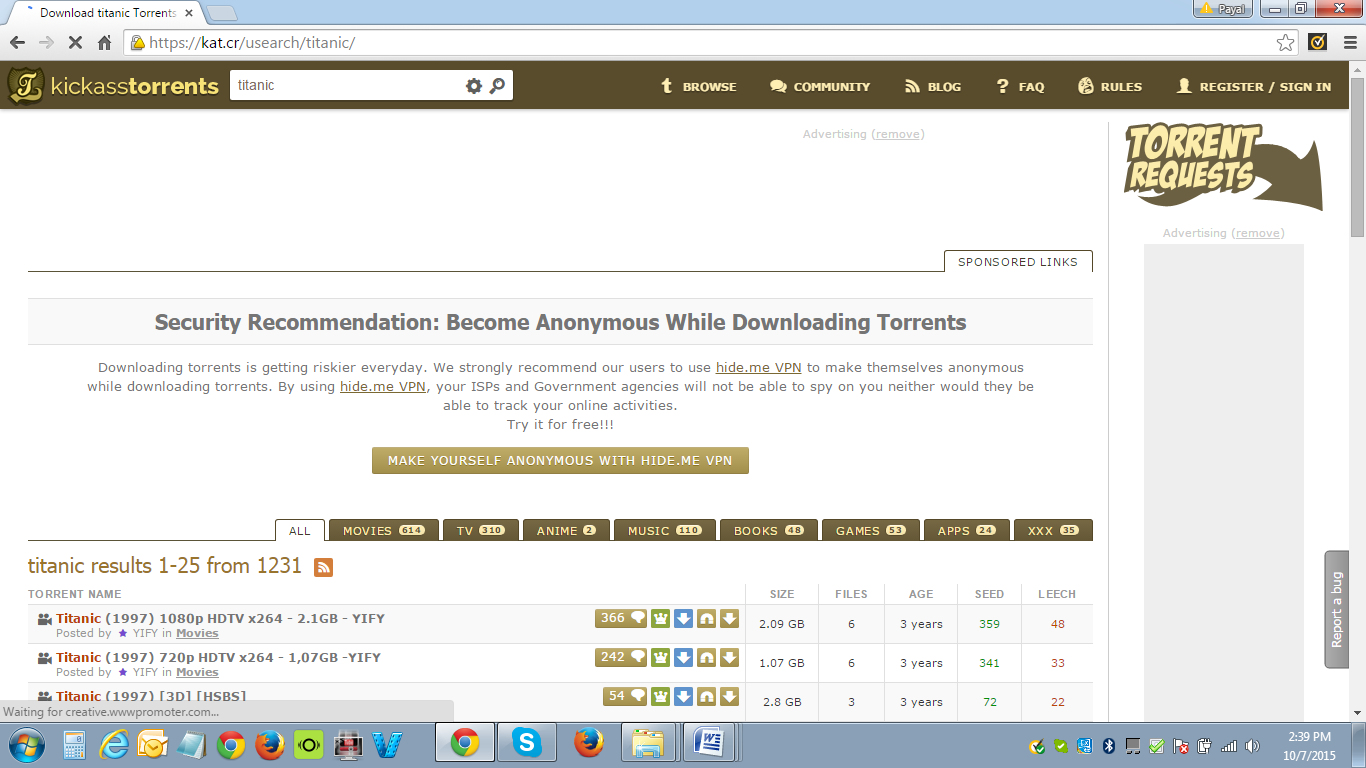Launch Internet Explorer from taskbar

pyautogui.click(x=115, y=745)
